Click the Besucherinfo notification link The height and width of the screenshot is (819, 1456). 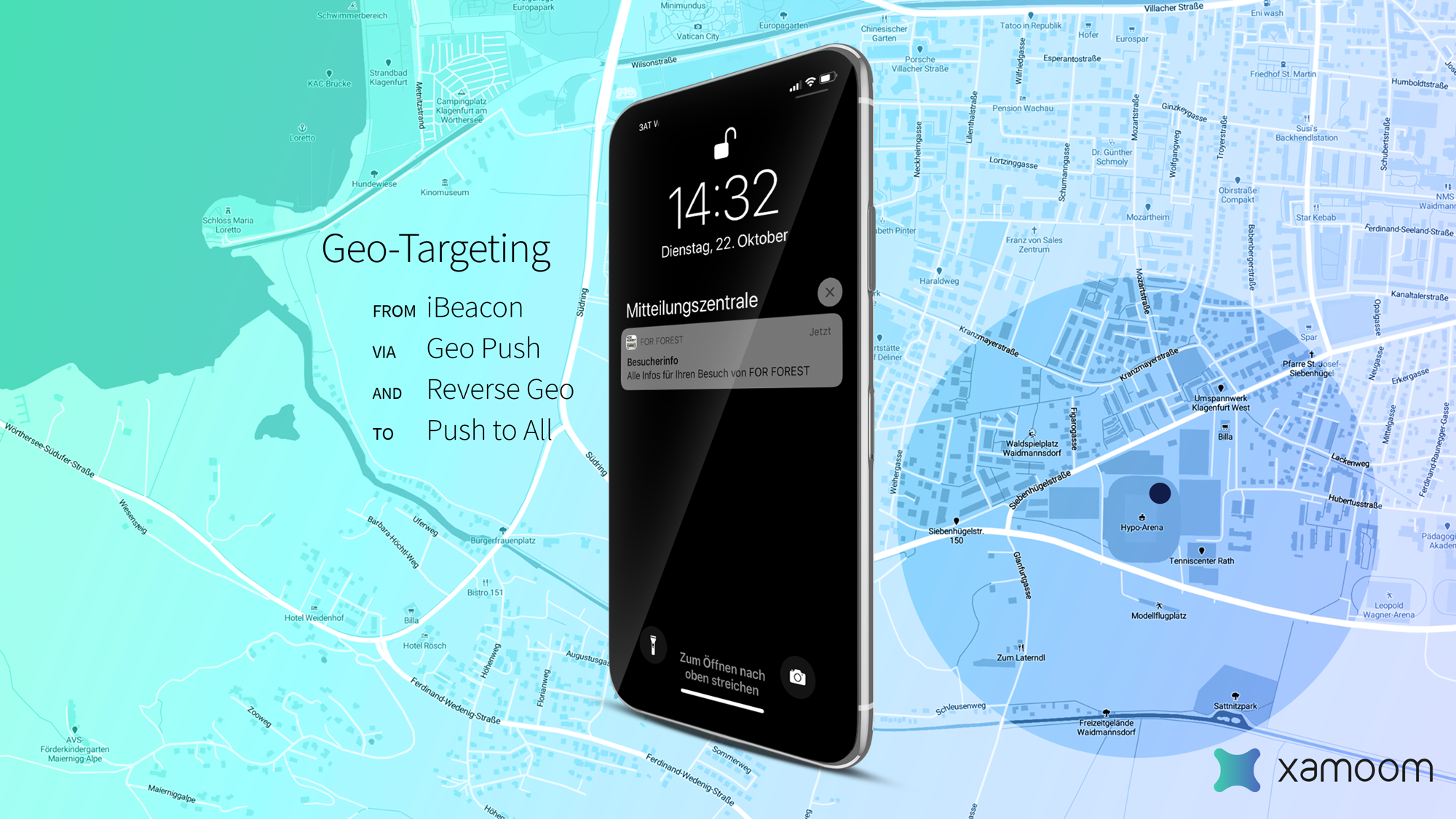point(727,359)
